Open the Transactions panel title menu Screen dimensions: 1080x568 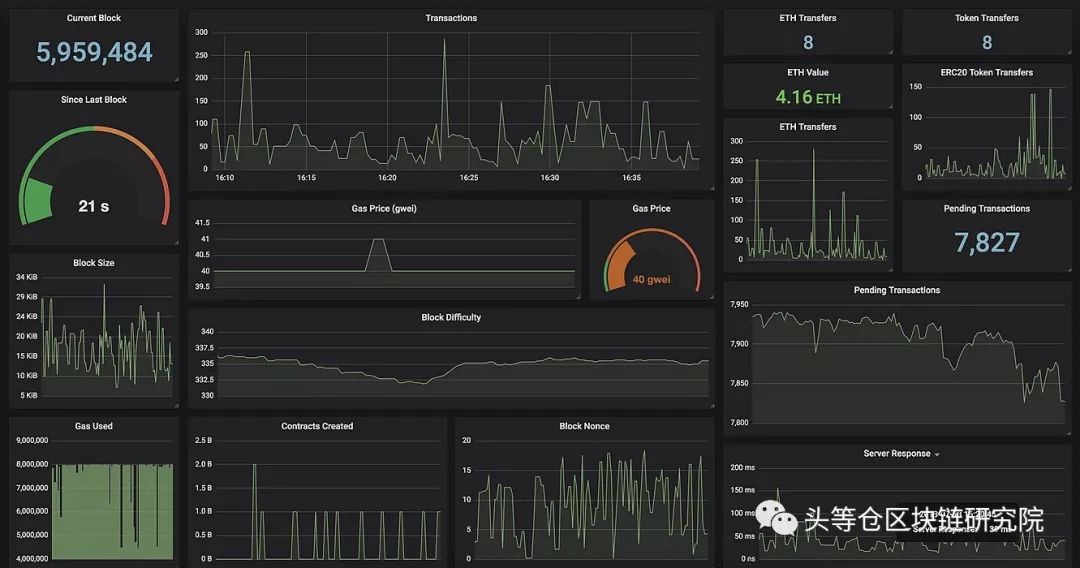point(451,18)
